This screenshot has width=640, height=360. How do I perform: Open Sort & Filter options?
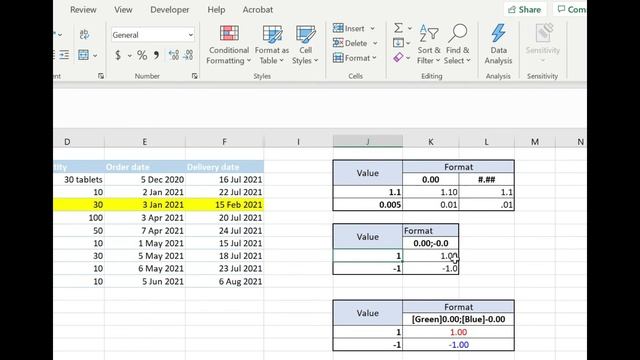[x=429, y=44]
